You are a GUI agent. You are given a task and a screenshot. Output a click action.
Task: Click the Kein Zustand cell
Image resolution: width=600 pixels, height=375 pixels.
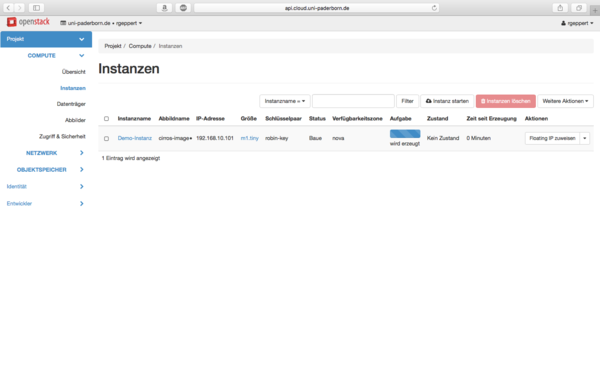click(443, 138)
